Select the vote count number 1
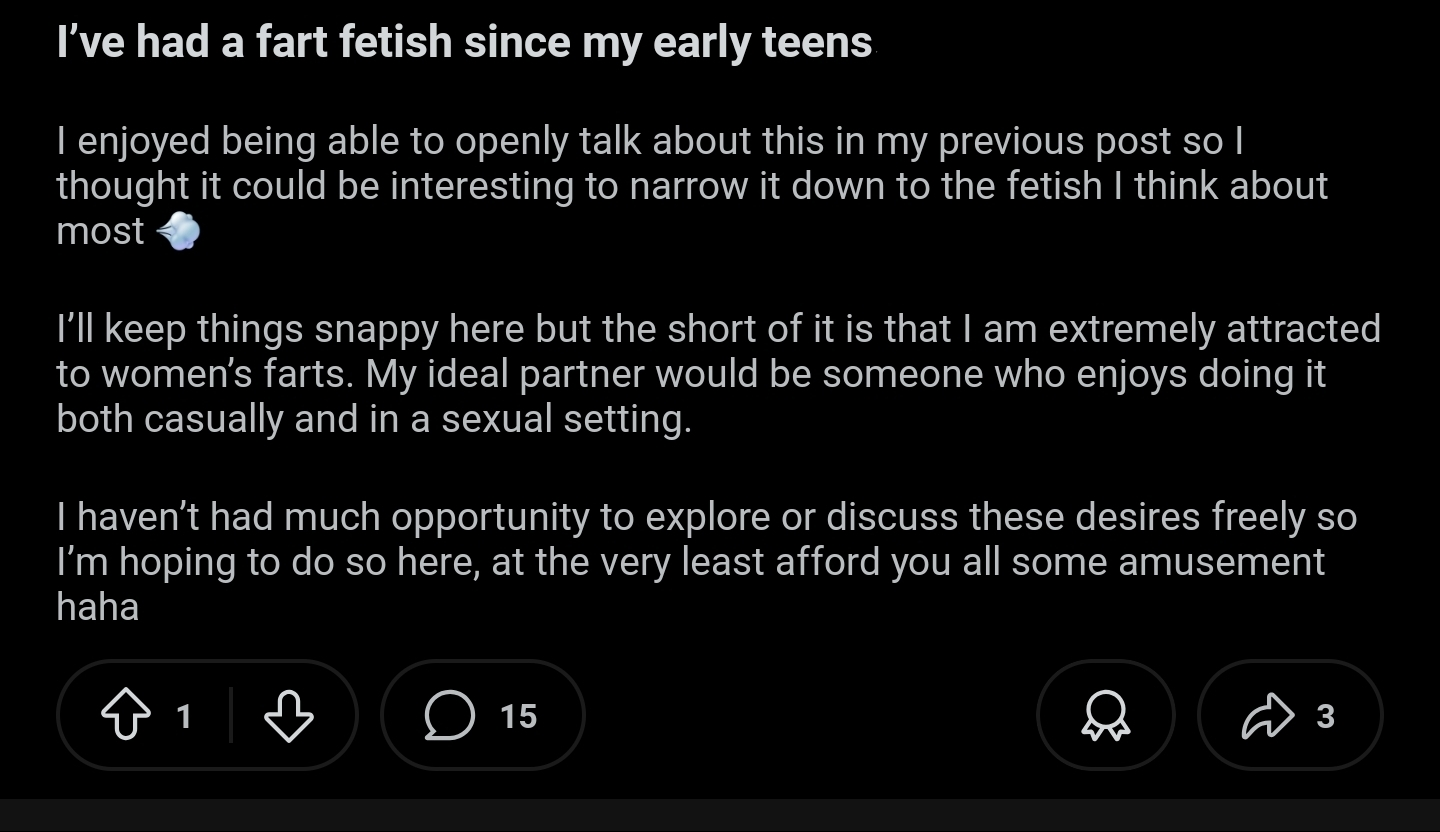The image size is (1440, 832). tap(184, 716)
